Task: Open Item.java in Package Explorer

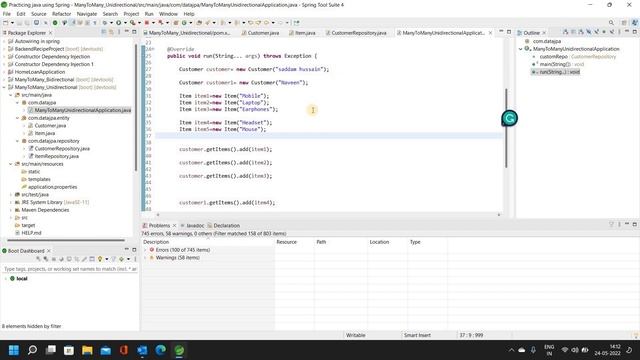Action: point(44,133)
